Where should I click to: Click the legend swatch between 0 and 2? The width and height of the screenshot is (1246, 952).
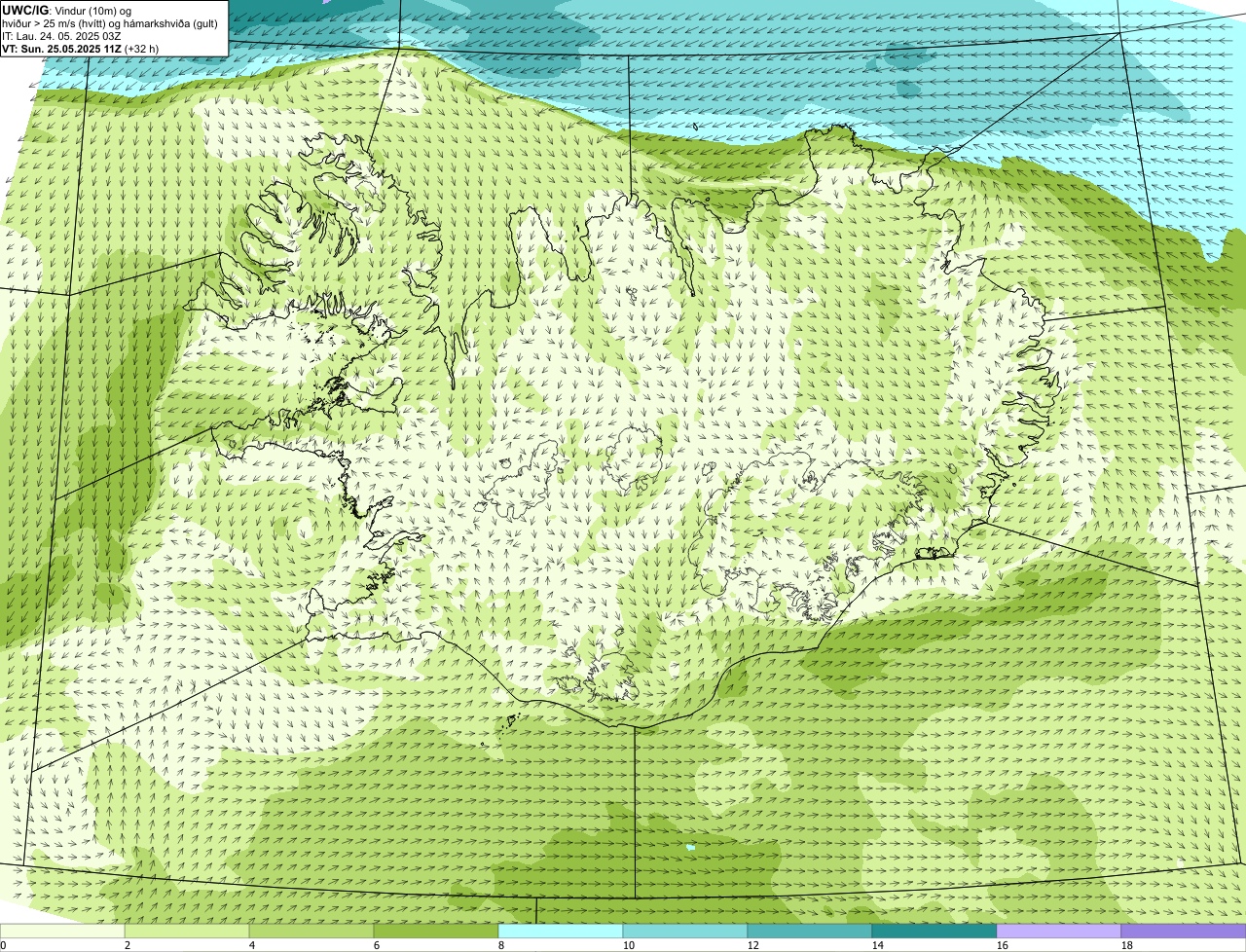click(x=62, y=932)
